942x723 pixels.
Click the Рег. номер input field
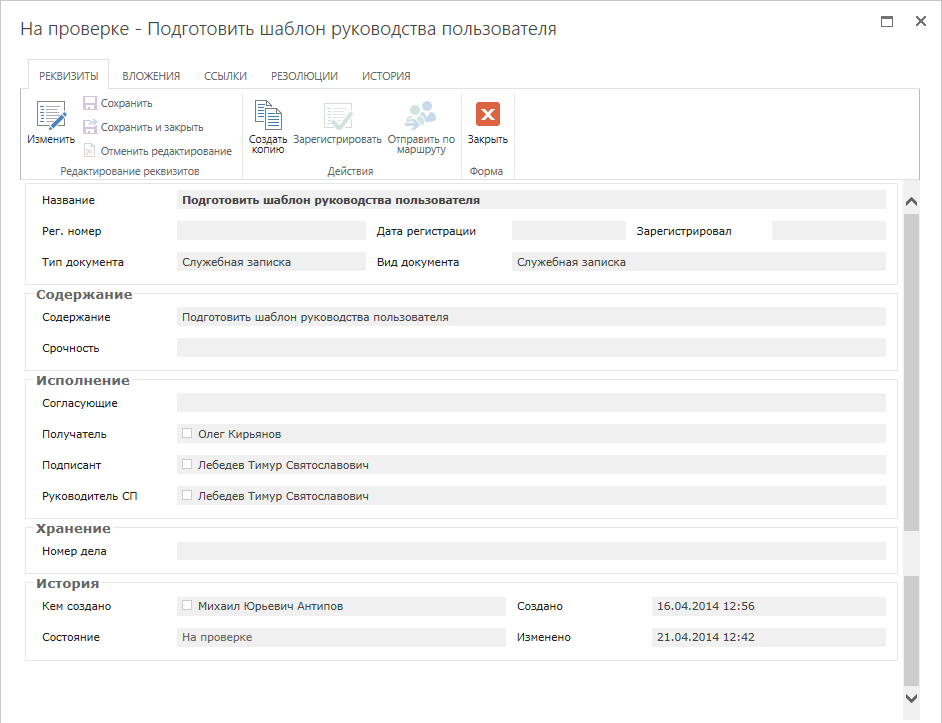[x=271, y=231]
